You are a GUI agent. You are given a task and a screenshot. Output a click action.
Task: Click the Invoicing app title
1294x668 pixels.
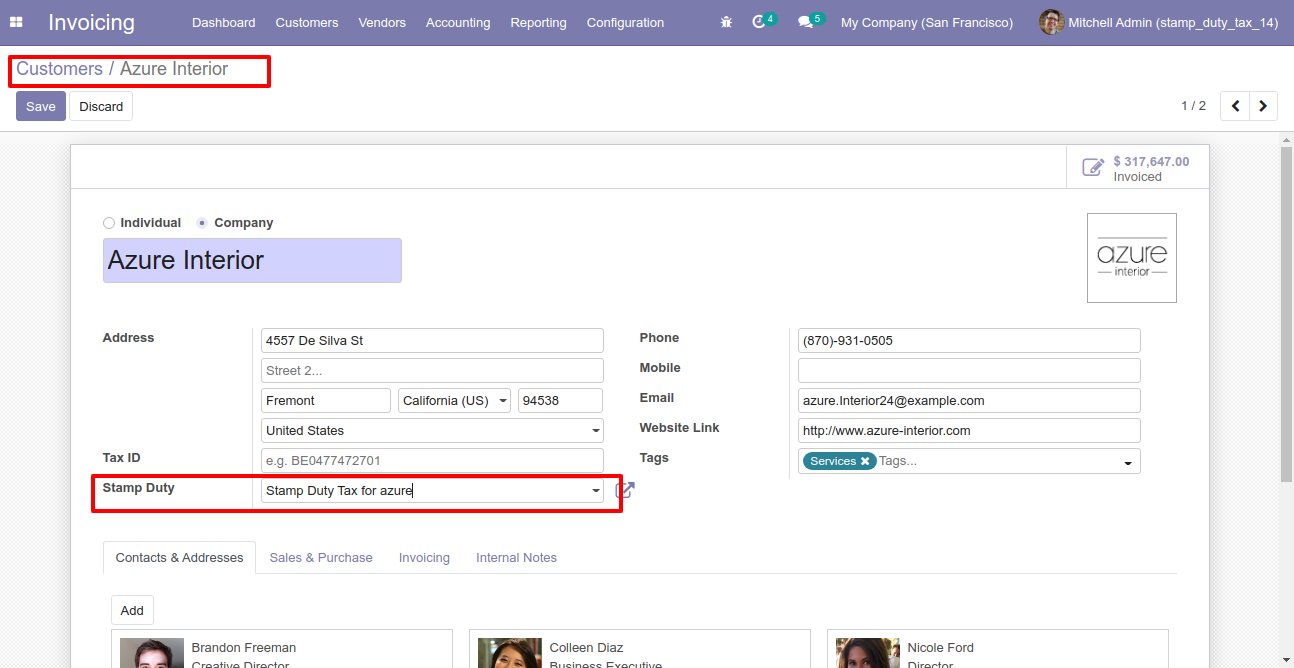coord(91,22)
